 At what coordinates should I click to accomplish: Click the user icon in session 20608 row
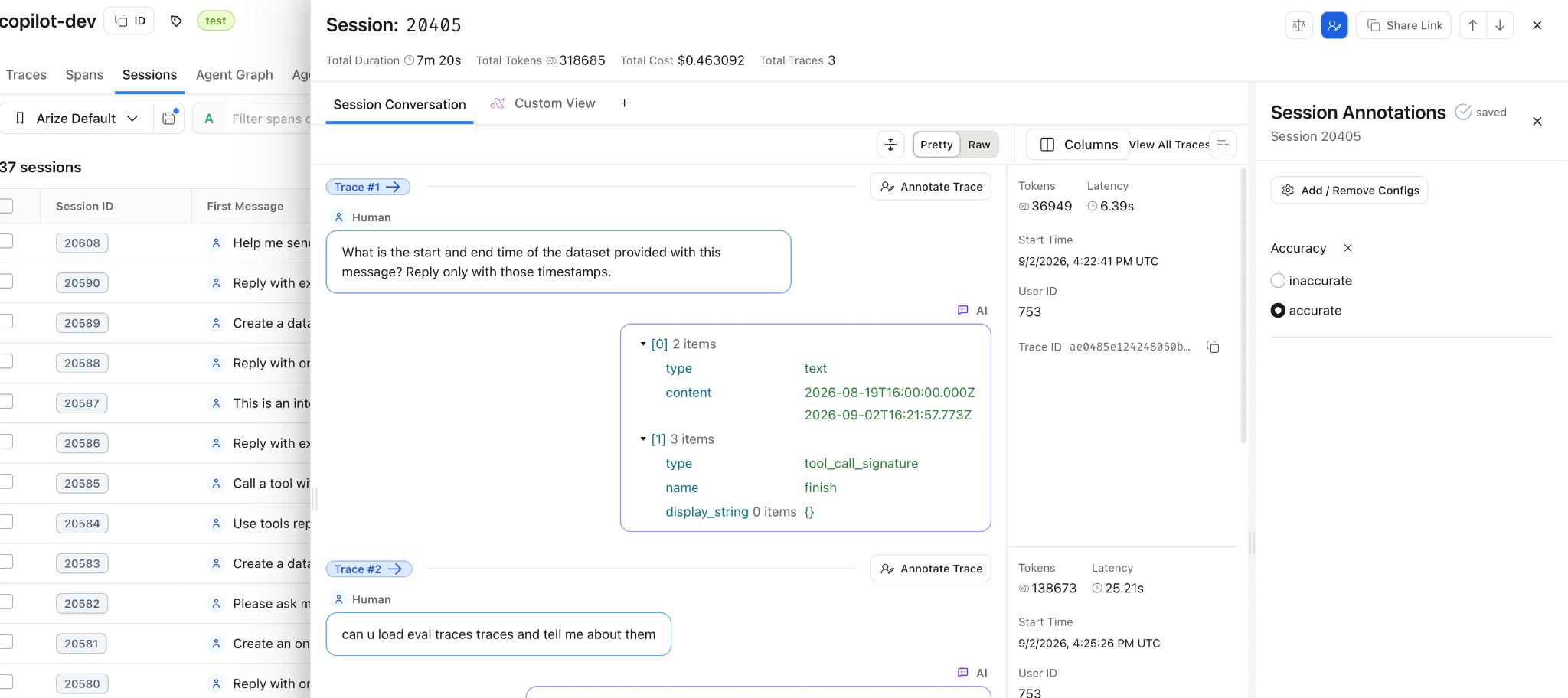click(x=216, y=243)
